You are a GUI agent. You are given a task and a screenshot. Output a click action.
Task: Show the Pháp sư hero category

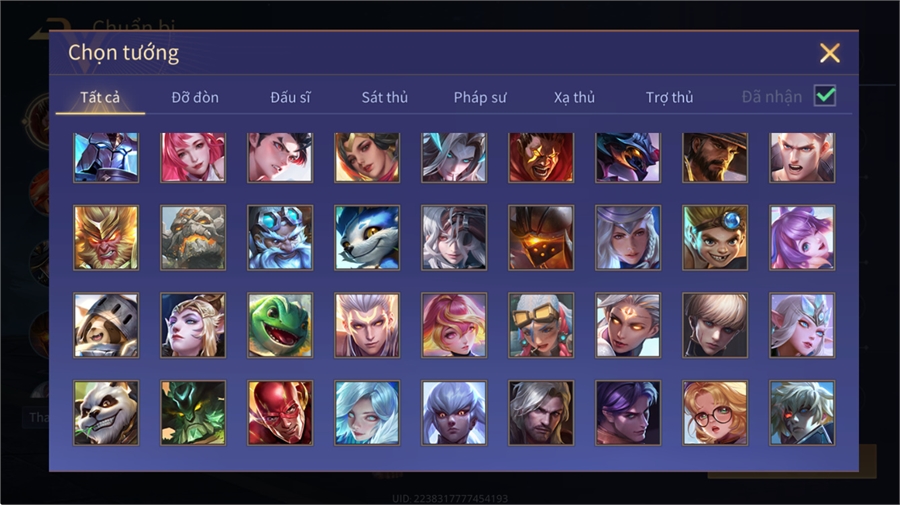480,98
